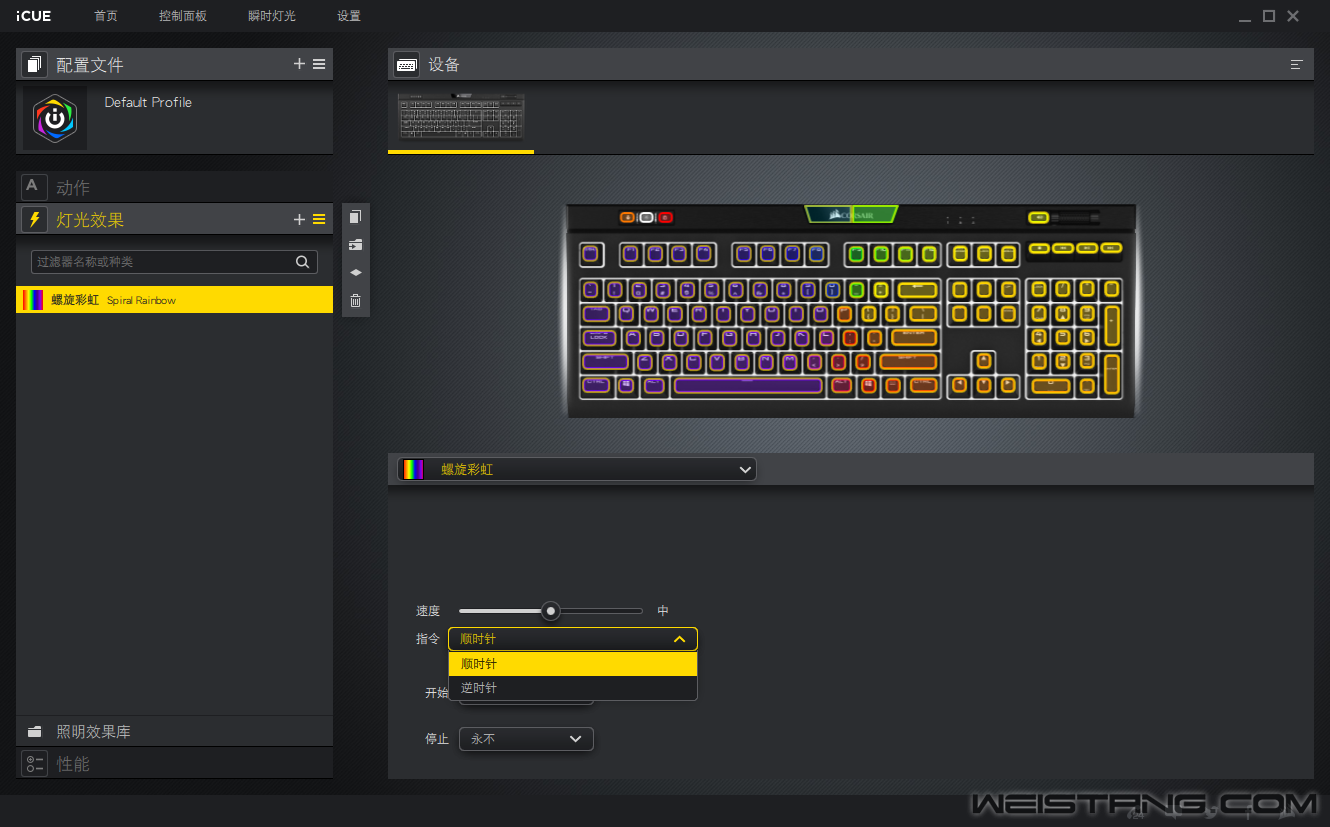Open the 配置文件 hamburger menu

(x=319, y=64)
